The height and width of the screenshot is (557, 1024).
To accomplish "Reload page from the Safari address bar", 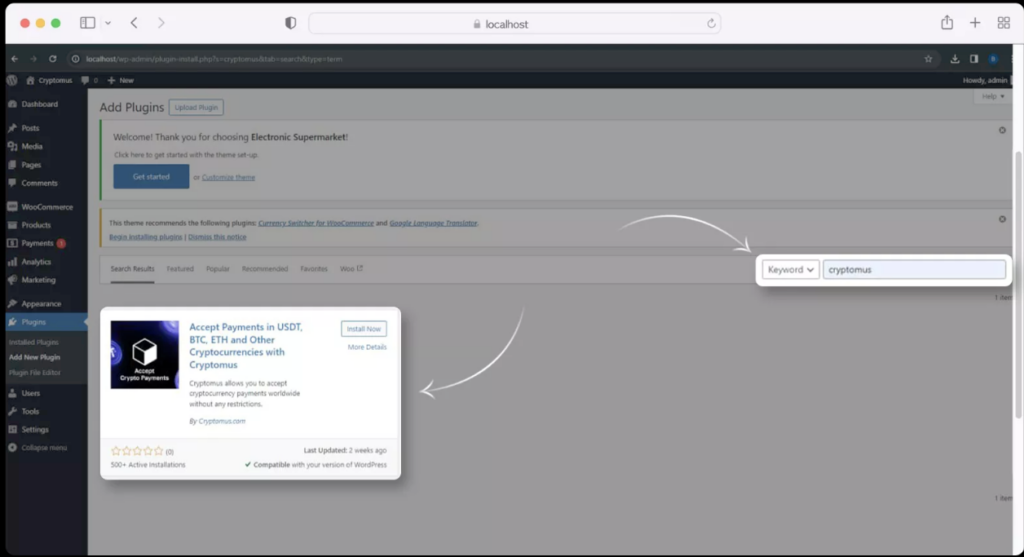I will coord(711,24).
